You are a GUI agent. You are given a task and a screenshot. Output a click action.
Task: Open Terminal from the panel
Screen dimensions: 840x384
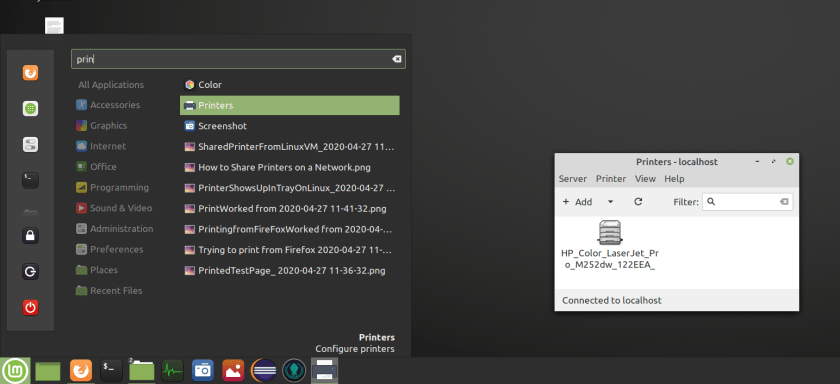pos(111,370)
